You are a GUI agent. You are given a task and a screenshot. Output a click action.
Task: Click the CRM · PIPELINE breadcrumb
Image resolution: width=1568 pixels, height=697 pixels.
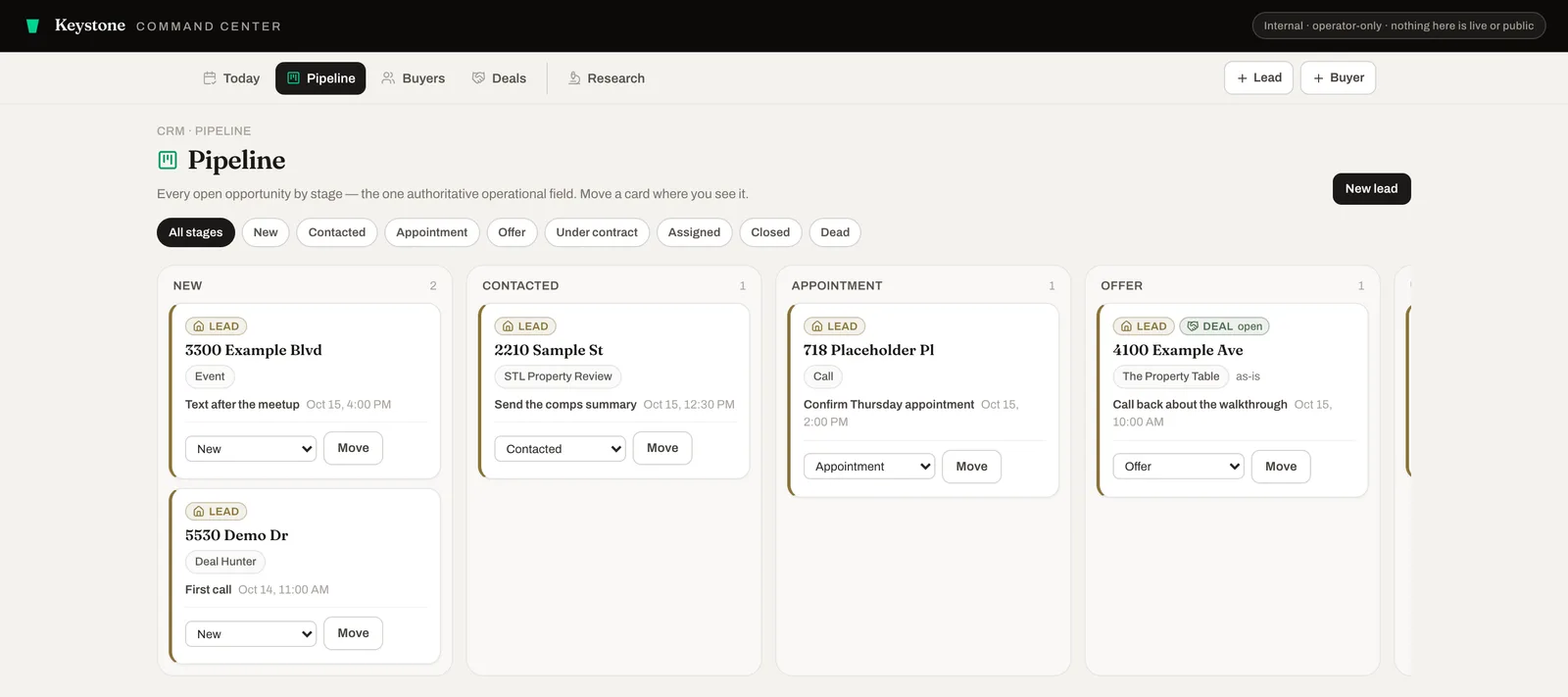click(204, 131)
